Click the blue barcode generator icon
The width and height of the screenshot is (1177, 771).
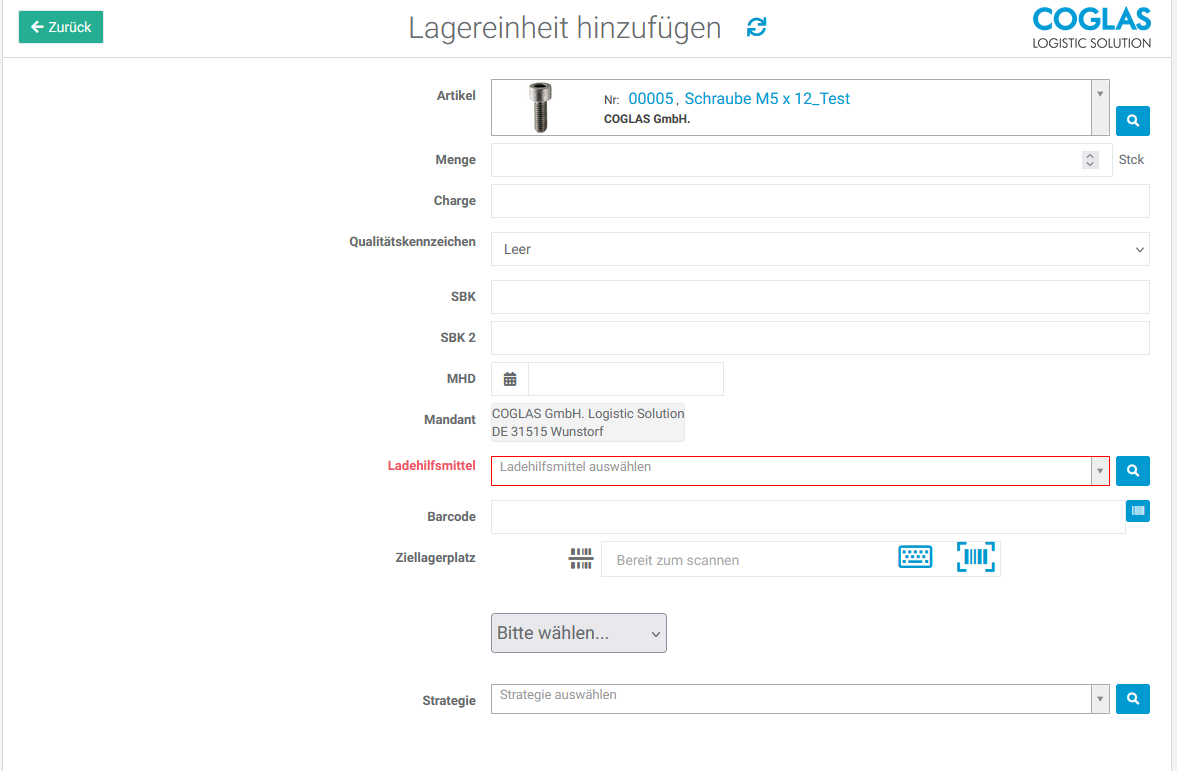pos(1137,511)
